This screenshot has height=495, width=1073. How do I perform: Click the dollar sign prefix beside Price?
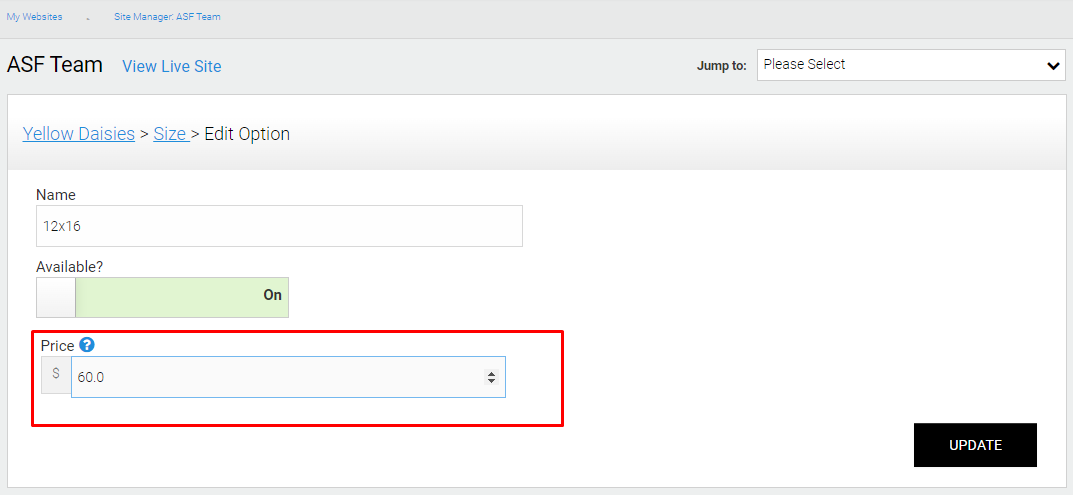[56, 375]
